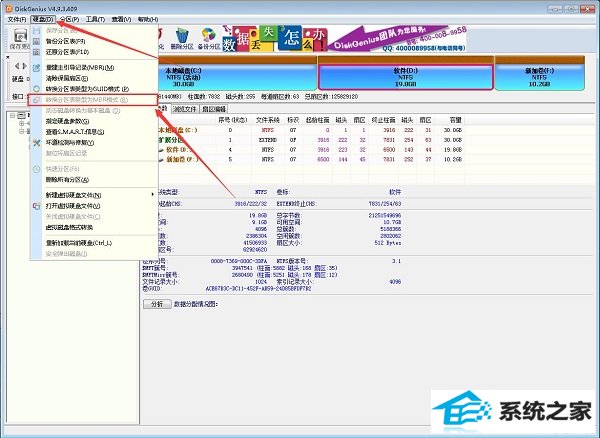Click the 分析 button
This screenshot has width=600, height=438.
tap(157, 304)
